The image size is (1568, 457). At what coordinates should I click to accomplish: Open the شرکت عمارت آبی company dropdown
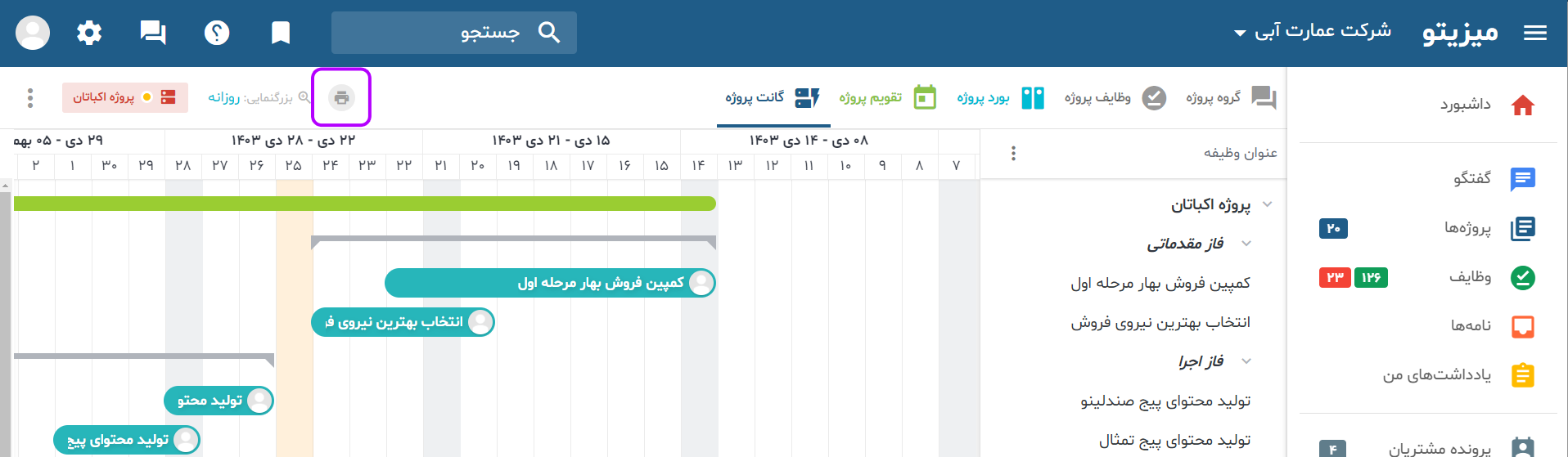[1312, 32]
